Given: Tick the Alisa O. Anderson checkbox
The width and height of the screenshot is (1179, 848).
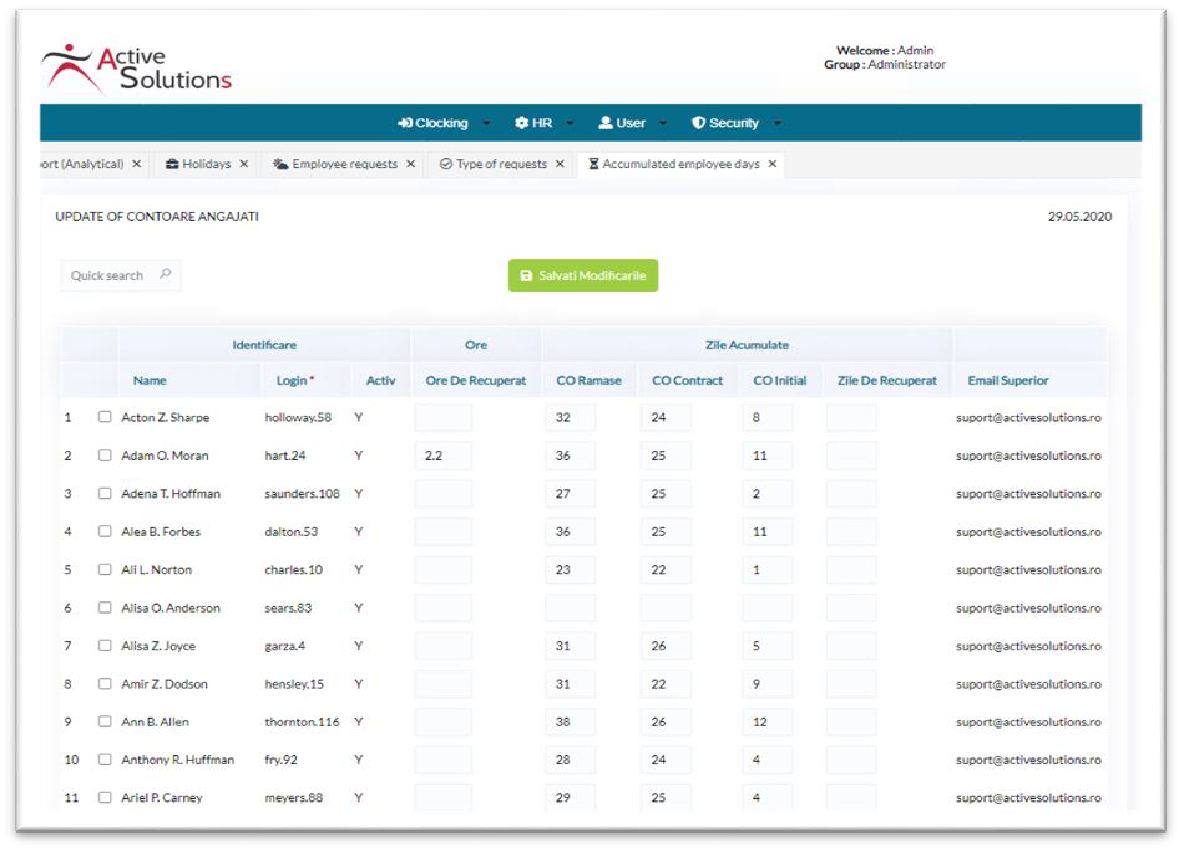Looking at the screenshot, I should click(x=105, y=607).
